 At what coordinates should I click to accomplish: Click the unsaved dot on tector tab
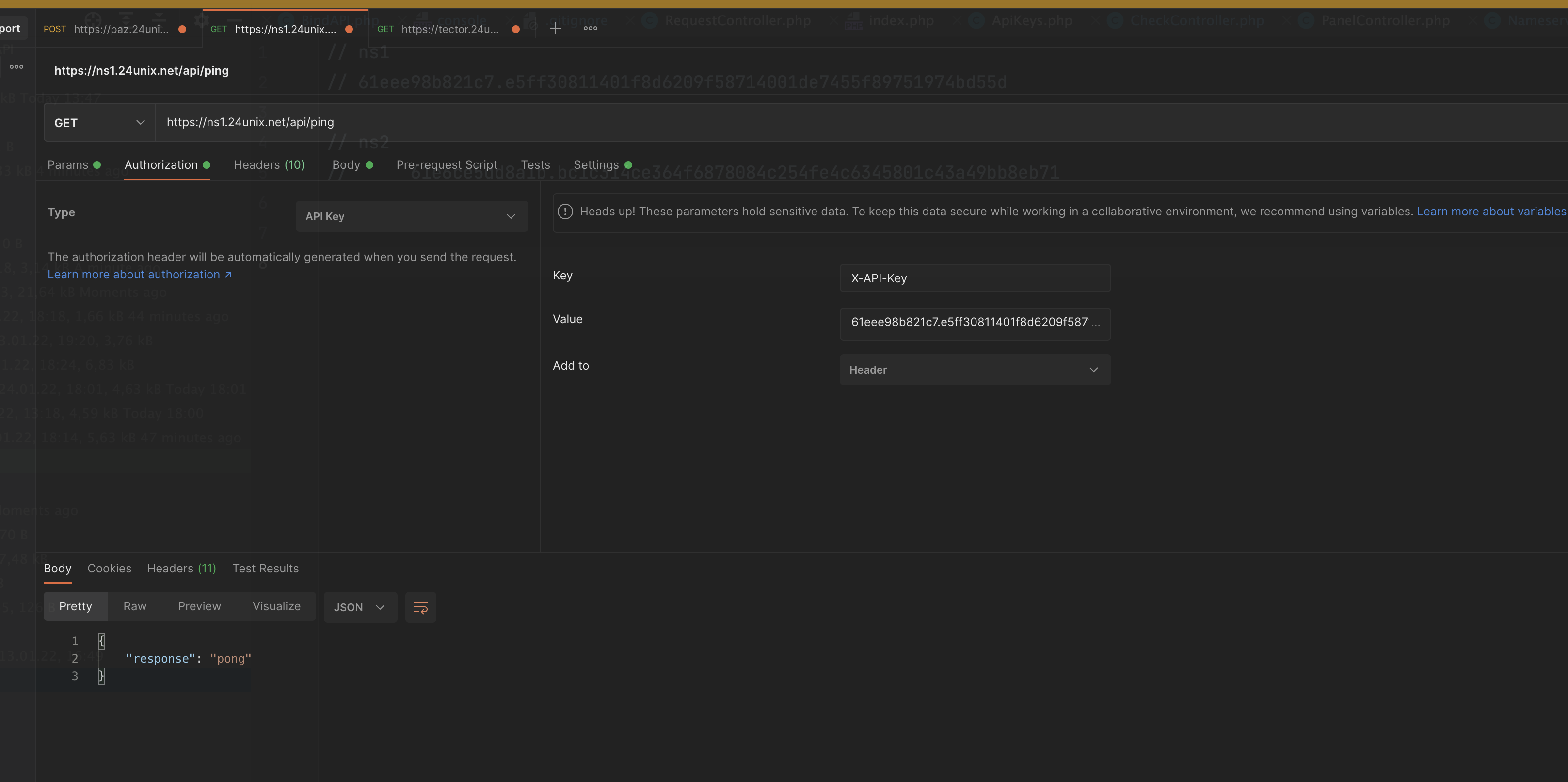515,29
